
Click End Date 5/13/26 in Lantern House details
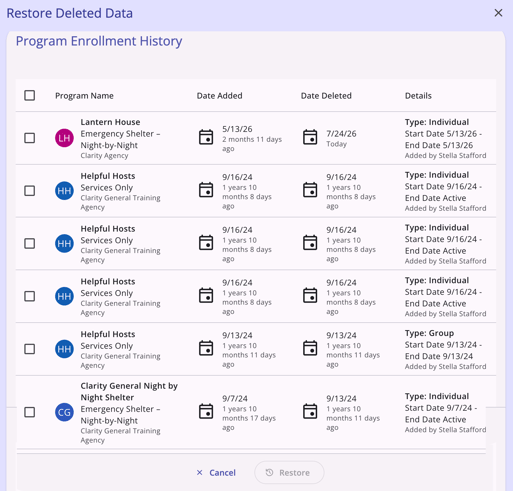439,145
